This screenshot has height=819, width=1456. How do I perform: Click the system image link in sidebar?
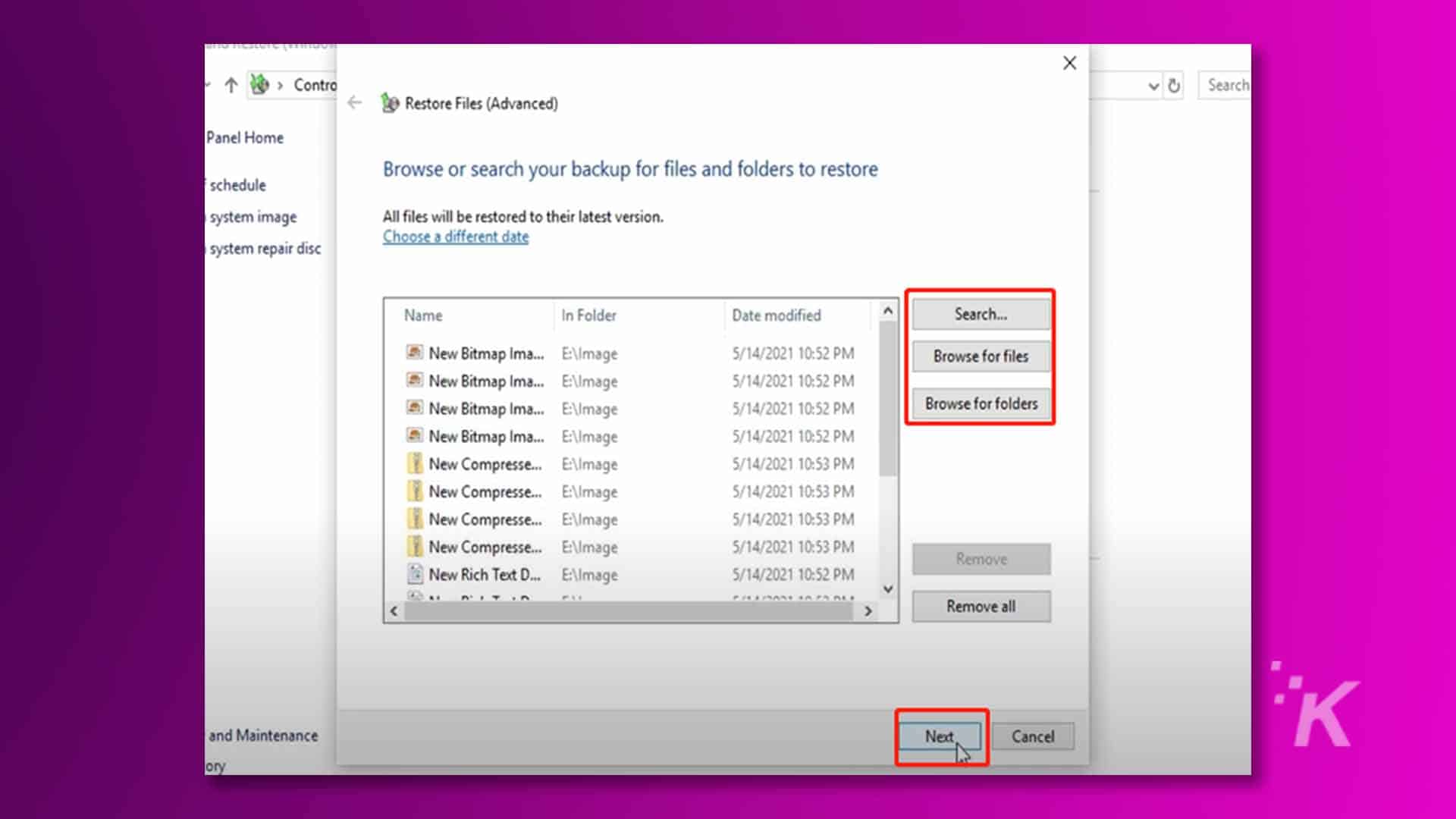coord(253,218)
